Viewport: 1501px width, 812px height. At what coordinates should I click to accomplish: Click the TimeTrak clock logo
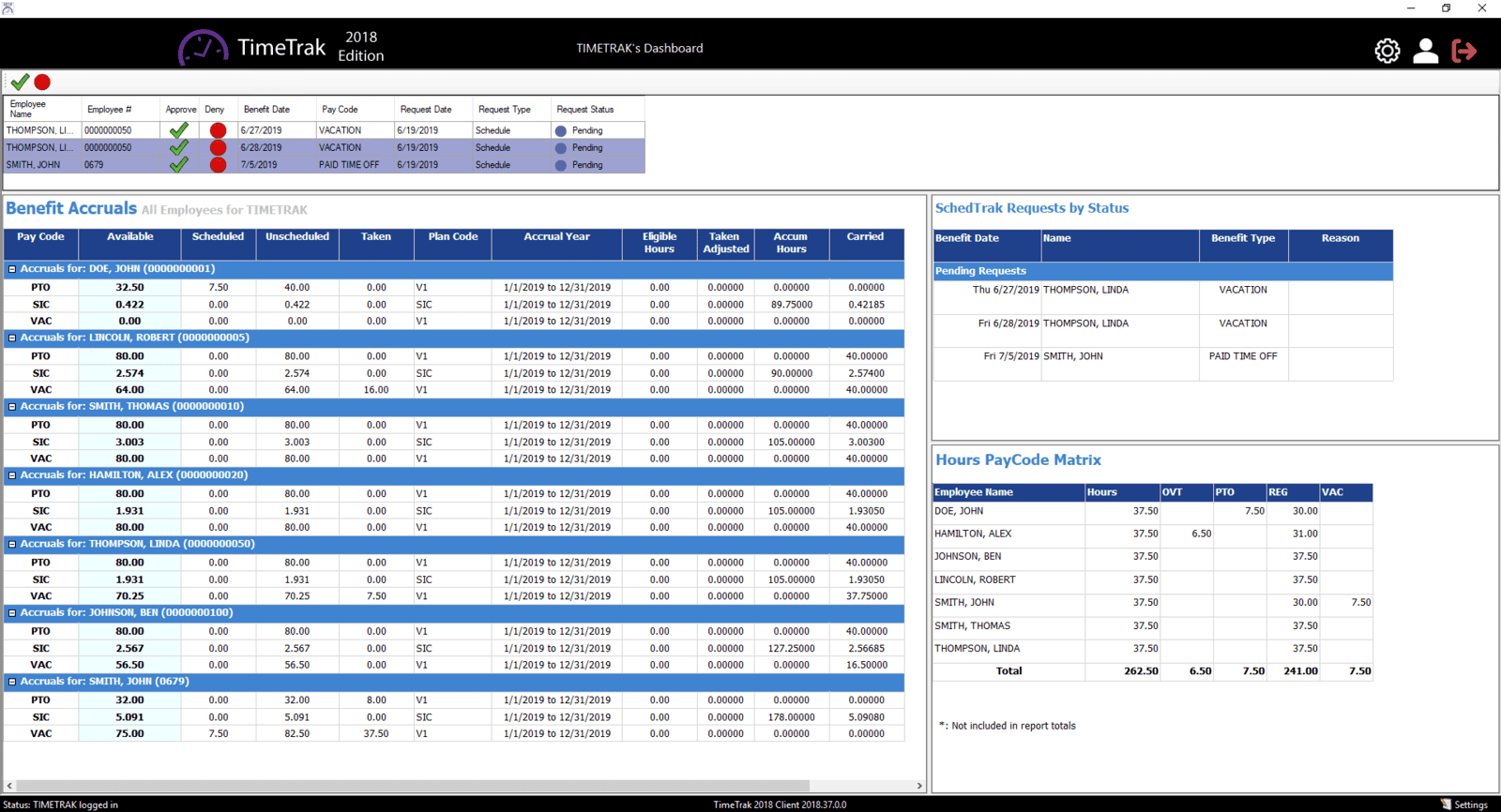pyautogui.click(x=203, y=47)
